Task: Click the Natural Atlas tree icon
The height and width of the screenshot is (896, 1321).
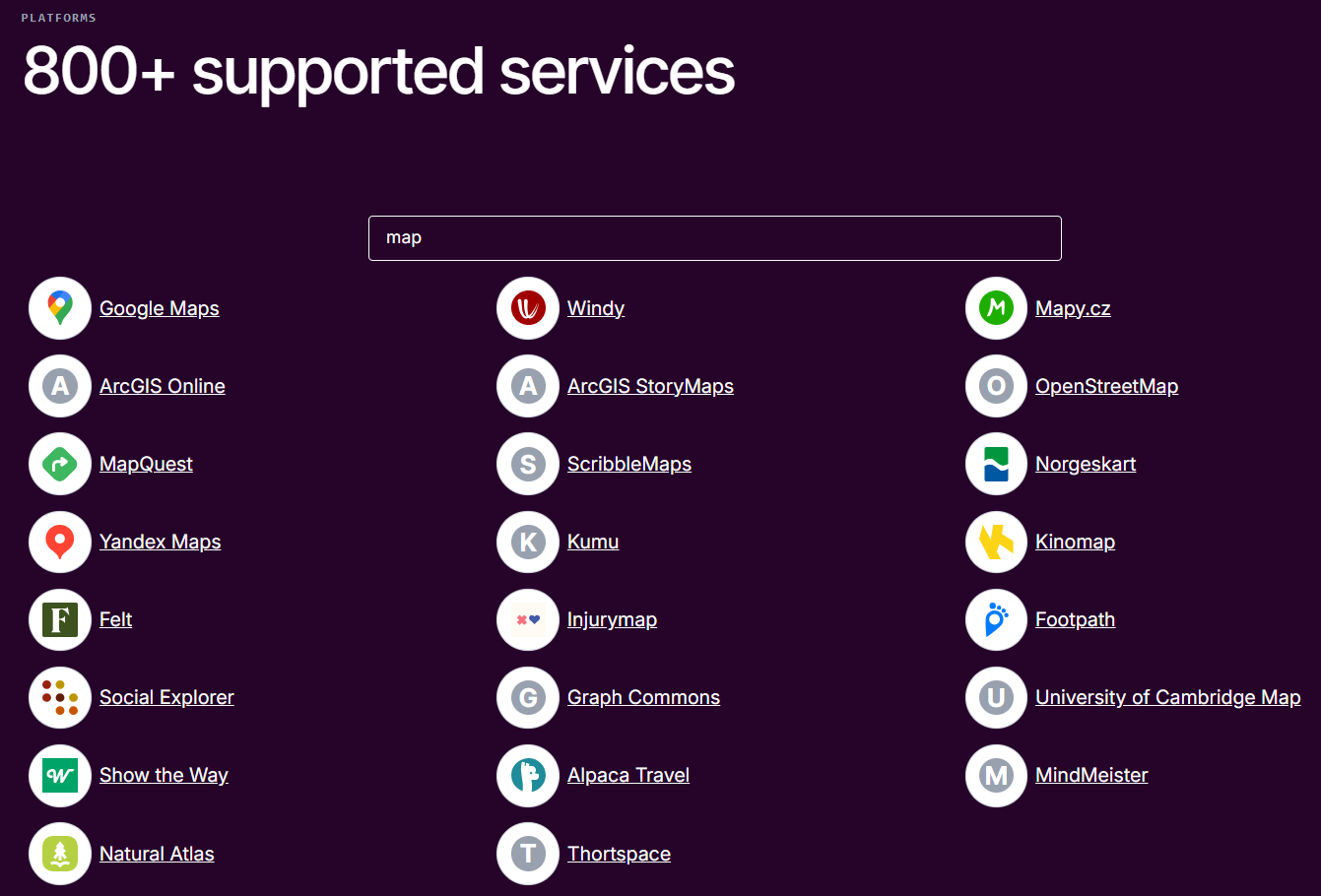Action: pos(60,854)
